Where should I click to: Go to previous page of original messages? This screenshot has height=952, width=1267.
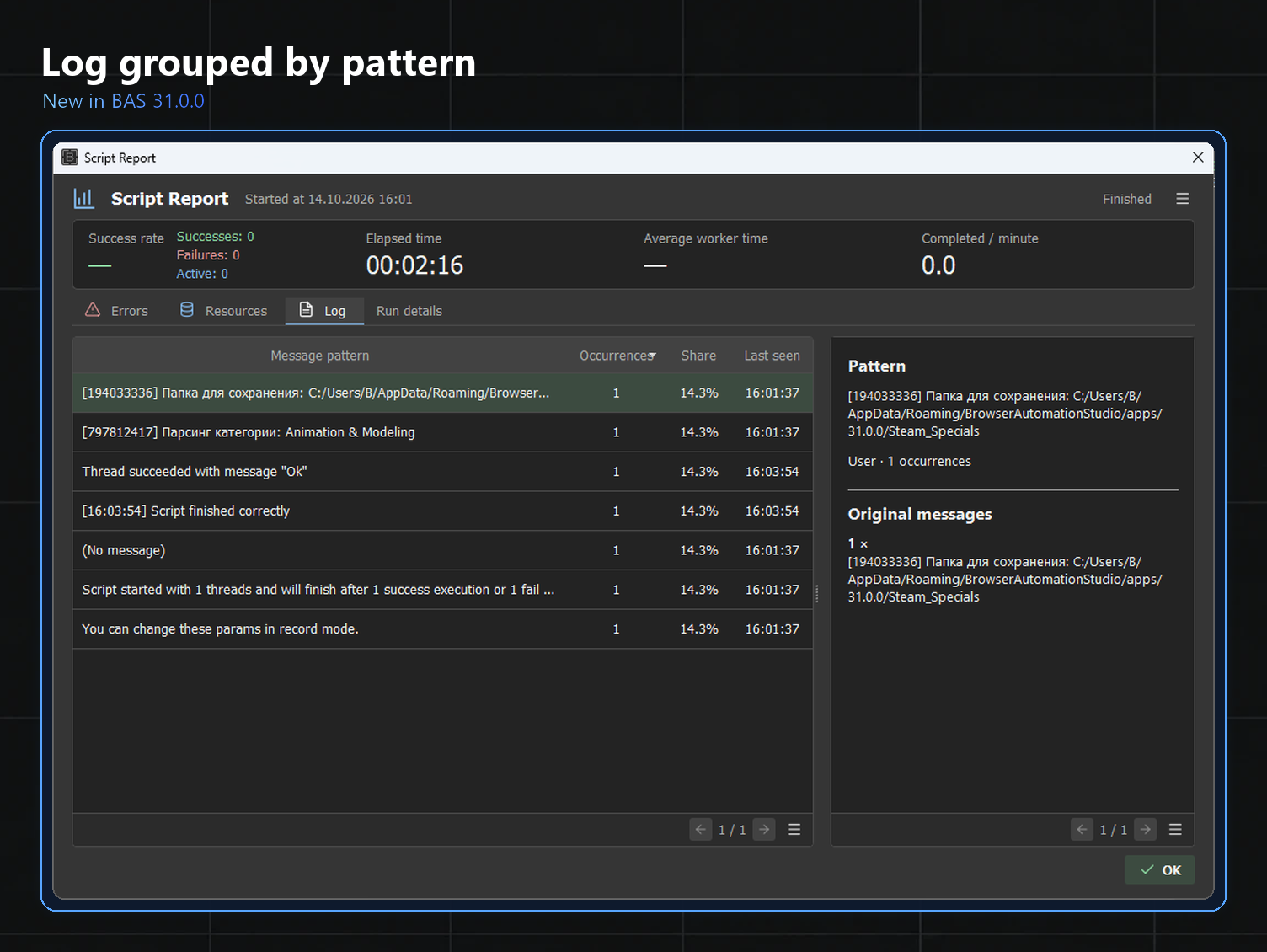pyautogui.click(x=1083, y=830)
